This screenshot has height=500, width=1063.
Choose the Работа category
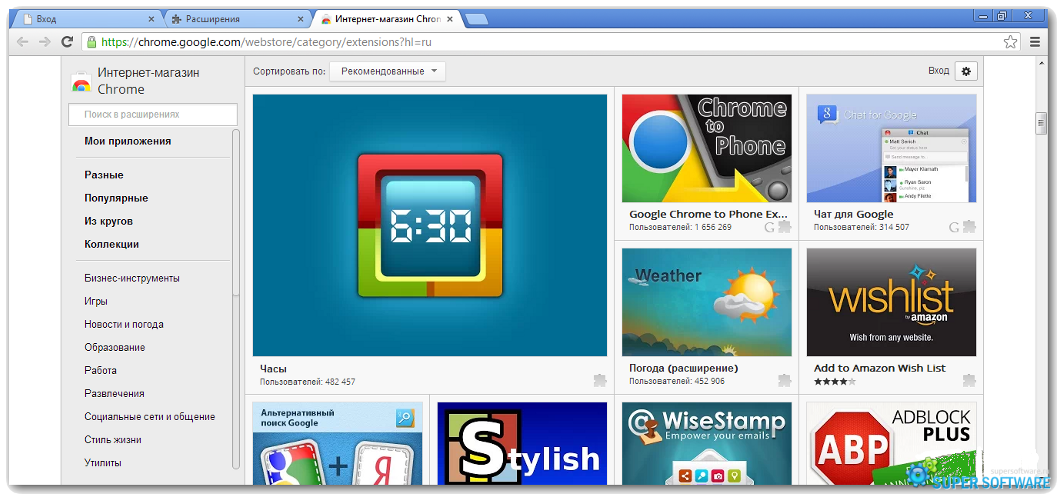100,370
